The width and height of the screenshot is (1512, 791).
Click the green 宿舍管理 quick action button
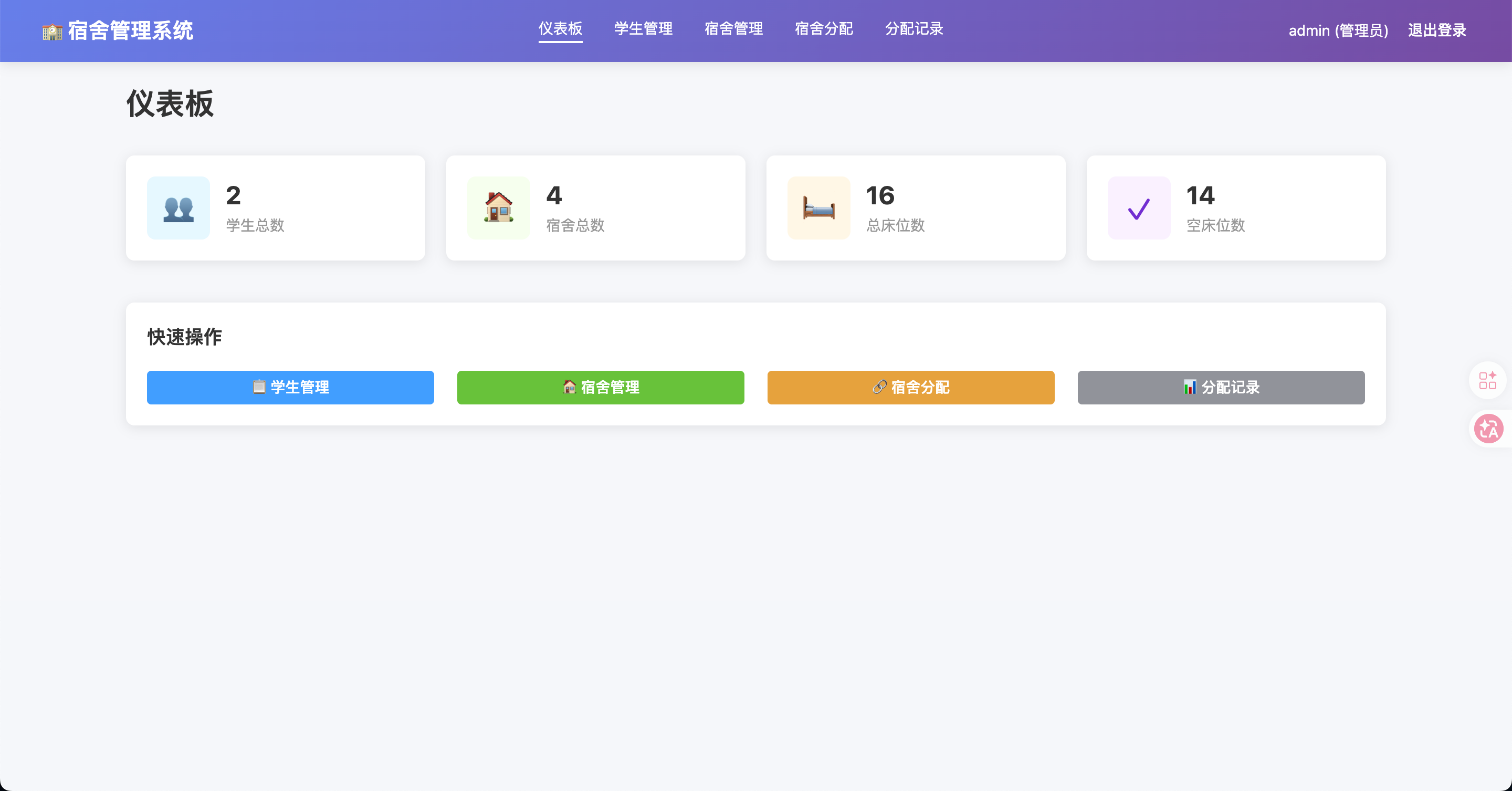click(x=601, y=387)
